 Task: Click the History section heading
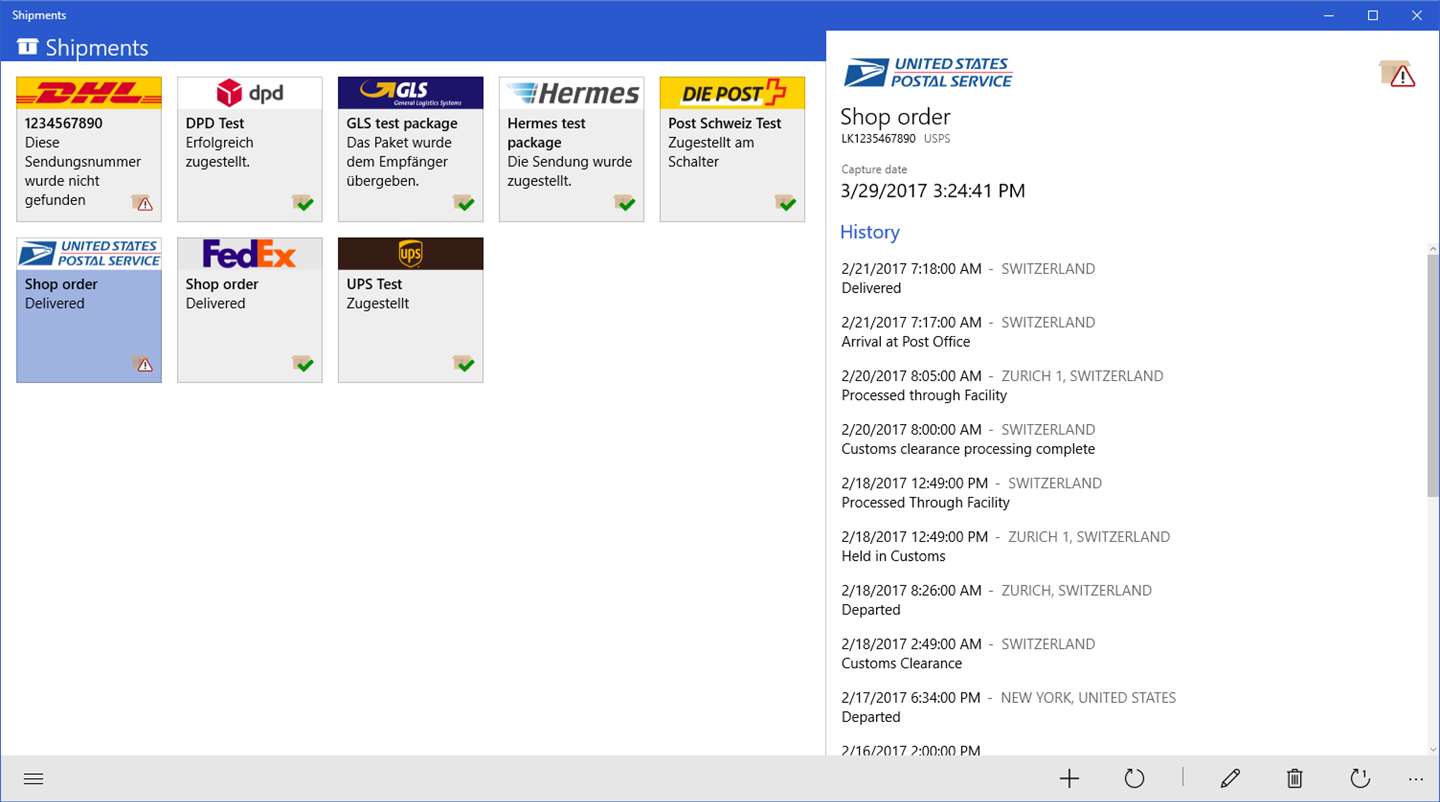(870, 232)
